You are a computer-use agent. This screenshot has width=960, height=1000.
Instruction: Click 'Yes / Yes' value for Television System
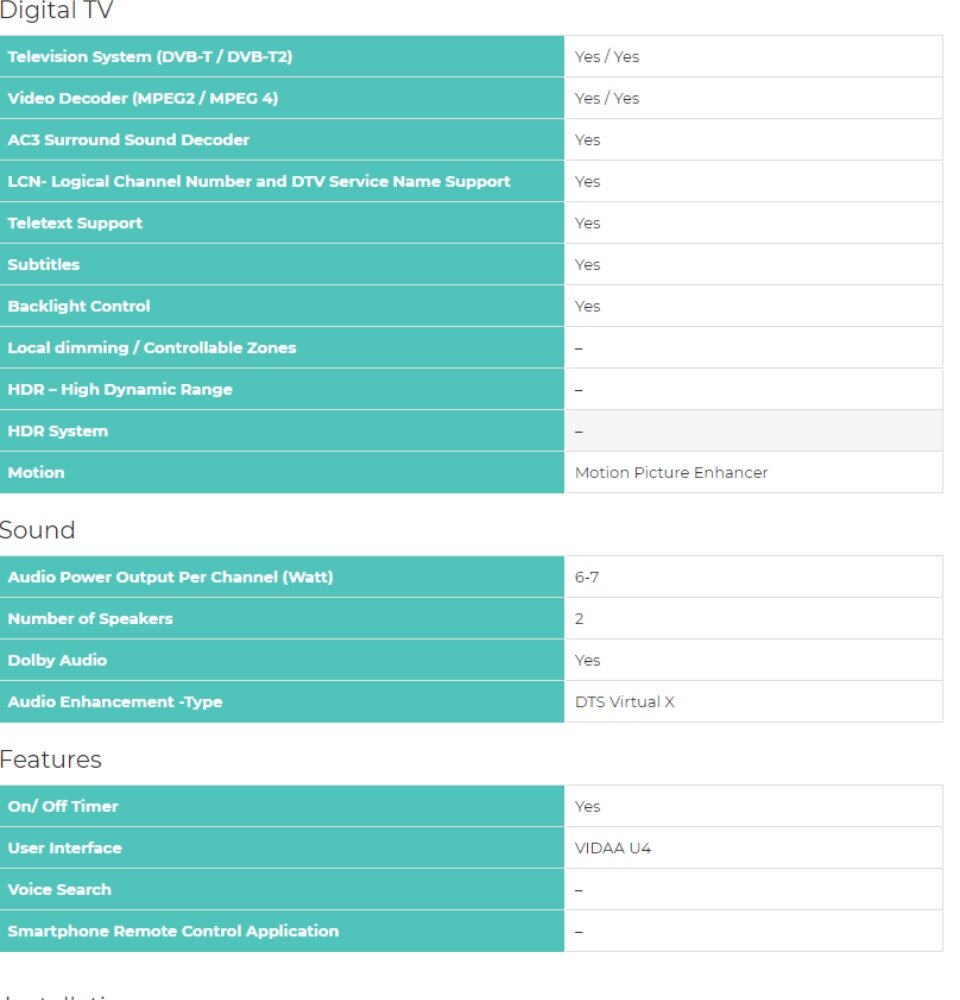point(607,57)
